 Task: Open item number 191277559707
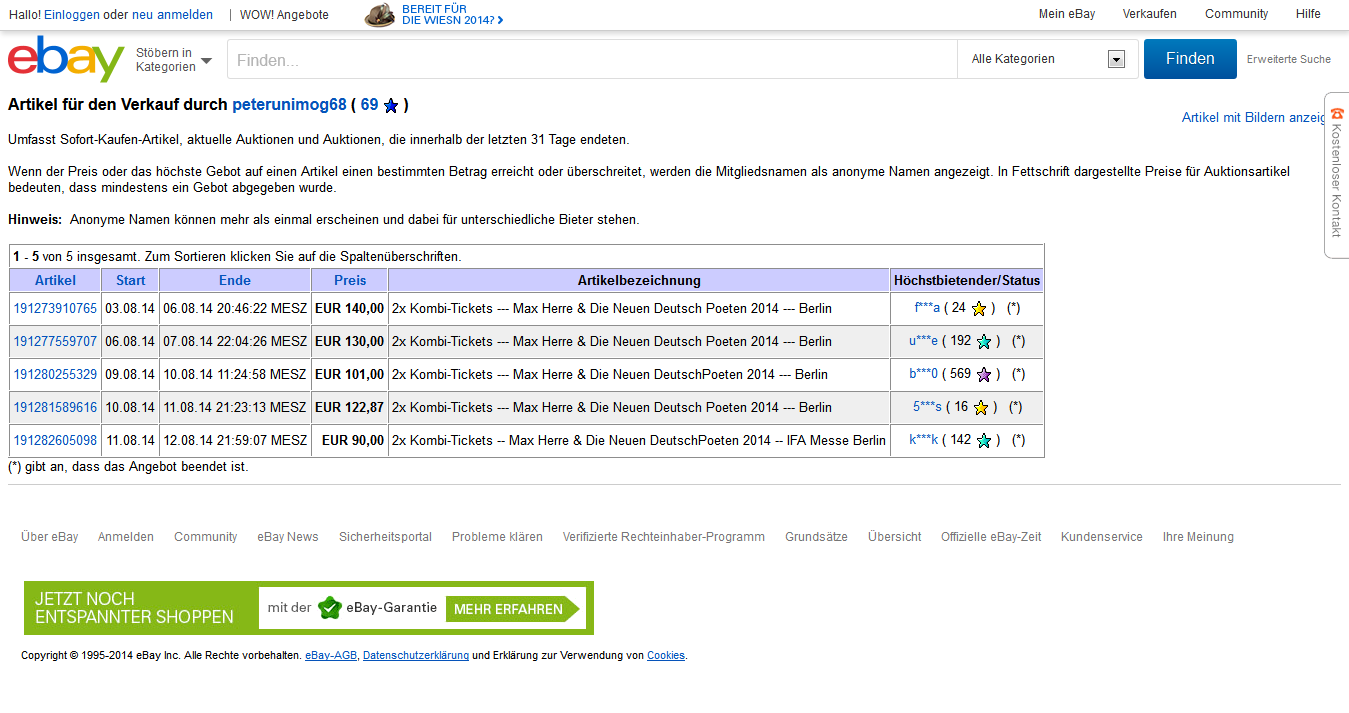[55, 342]
